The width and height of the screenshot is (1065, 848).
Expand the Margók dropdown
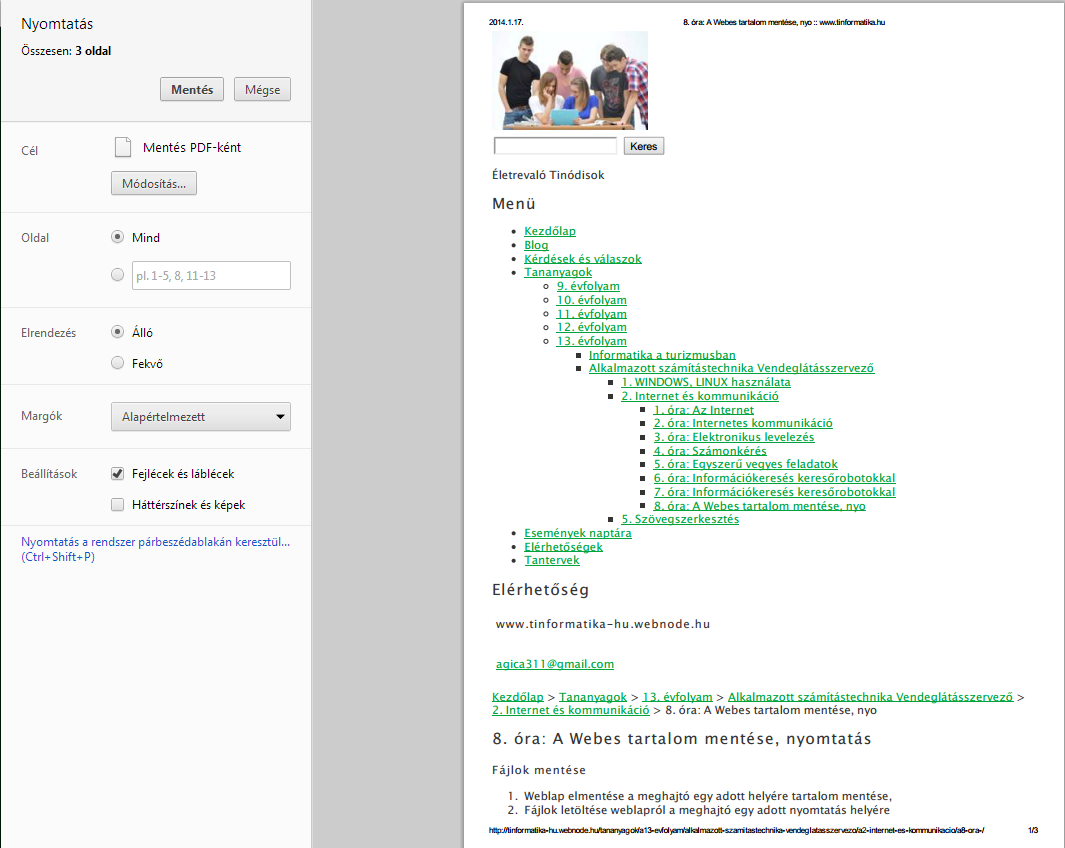coord(200,417)
